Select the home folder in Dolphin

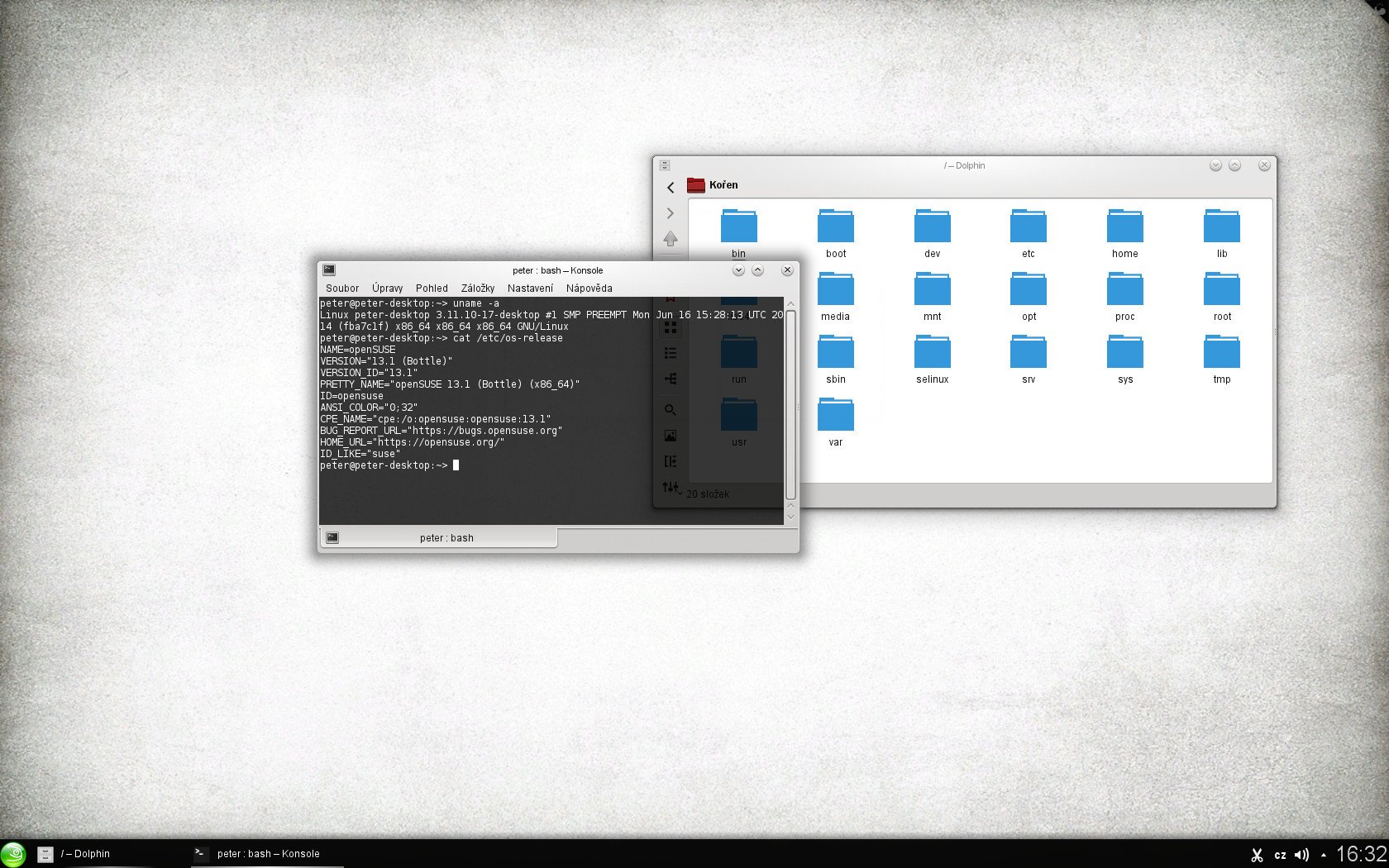click(x=1125, y=234)
